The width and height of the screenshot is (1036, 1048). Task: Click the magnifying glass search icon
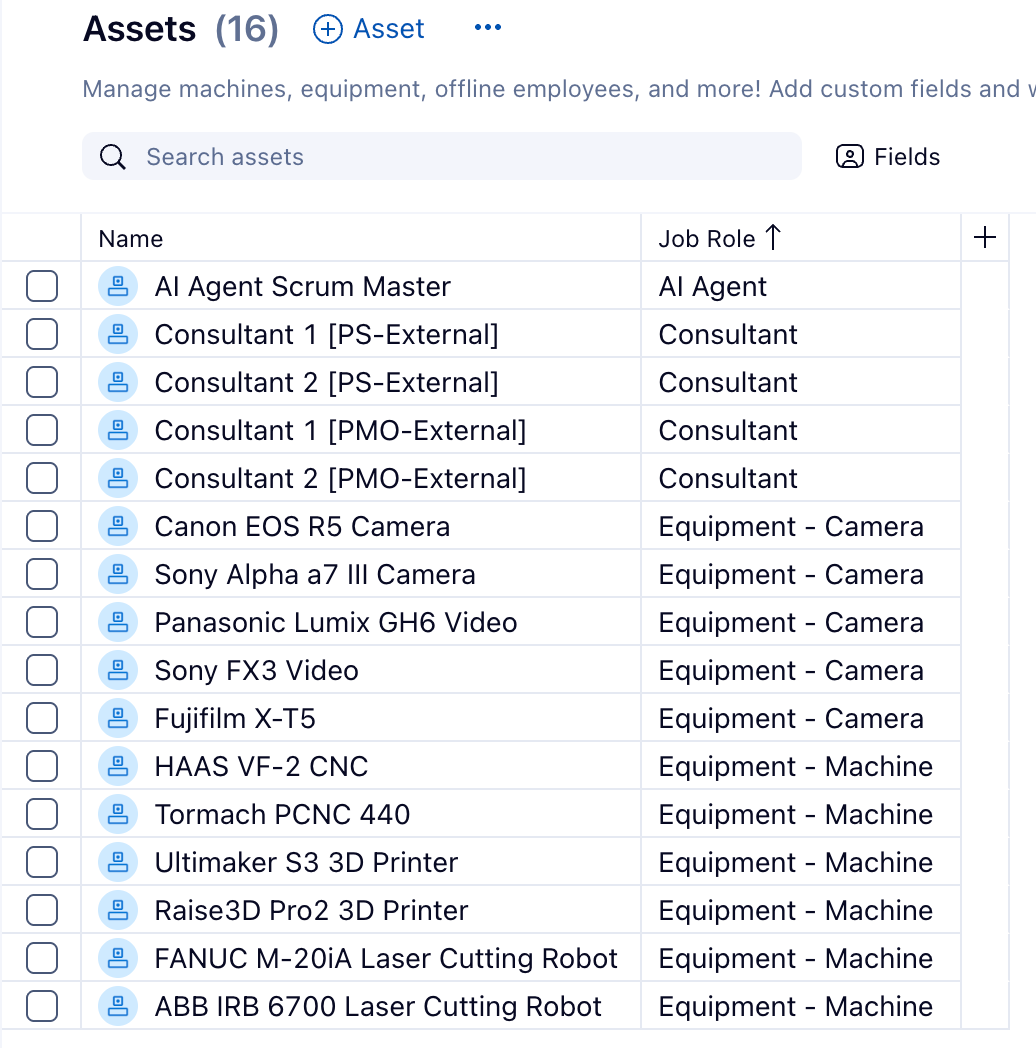(x=113, y=157)
